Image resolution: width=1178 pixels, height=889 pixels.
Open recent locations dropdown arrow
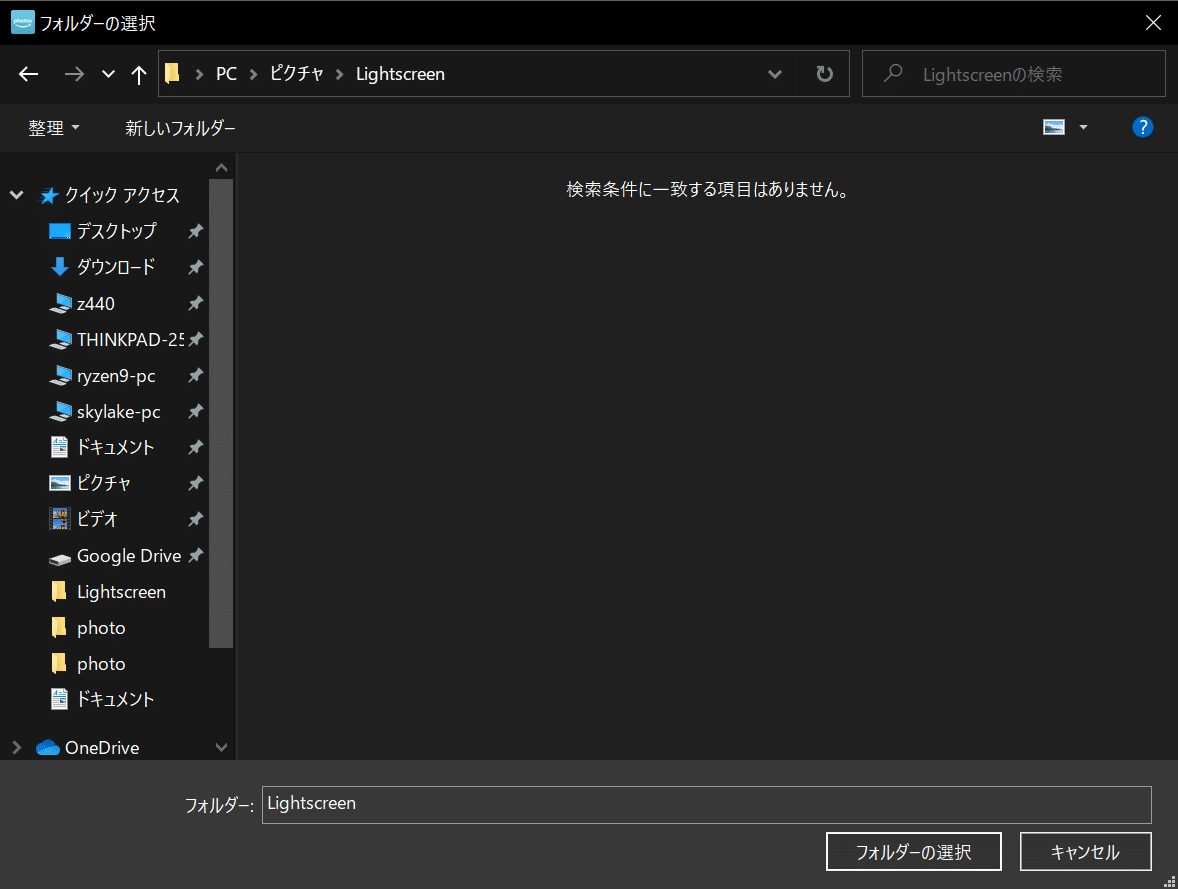(108, 74)
